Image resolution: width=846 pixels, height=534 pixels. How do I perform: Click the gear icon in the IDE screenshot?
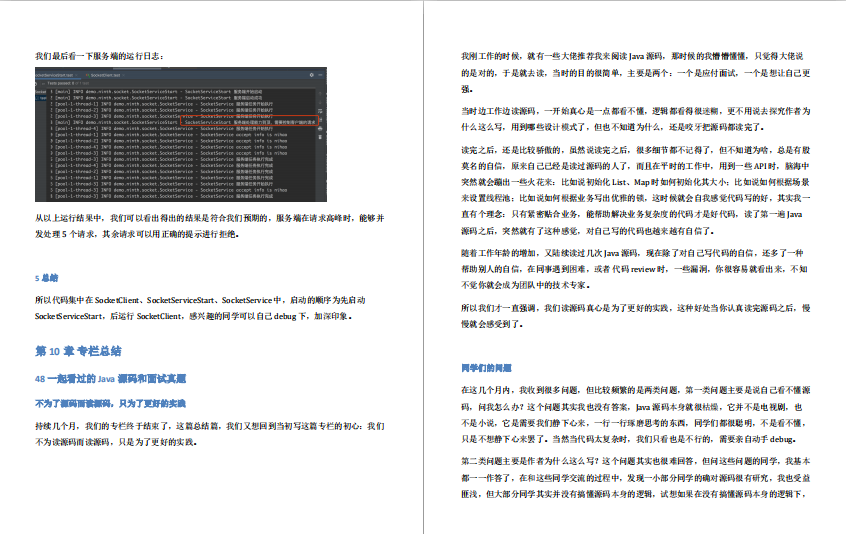tap(311, 75)
